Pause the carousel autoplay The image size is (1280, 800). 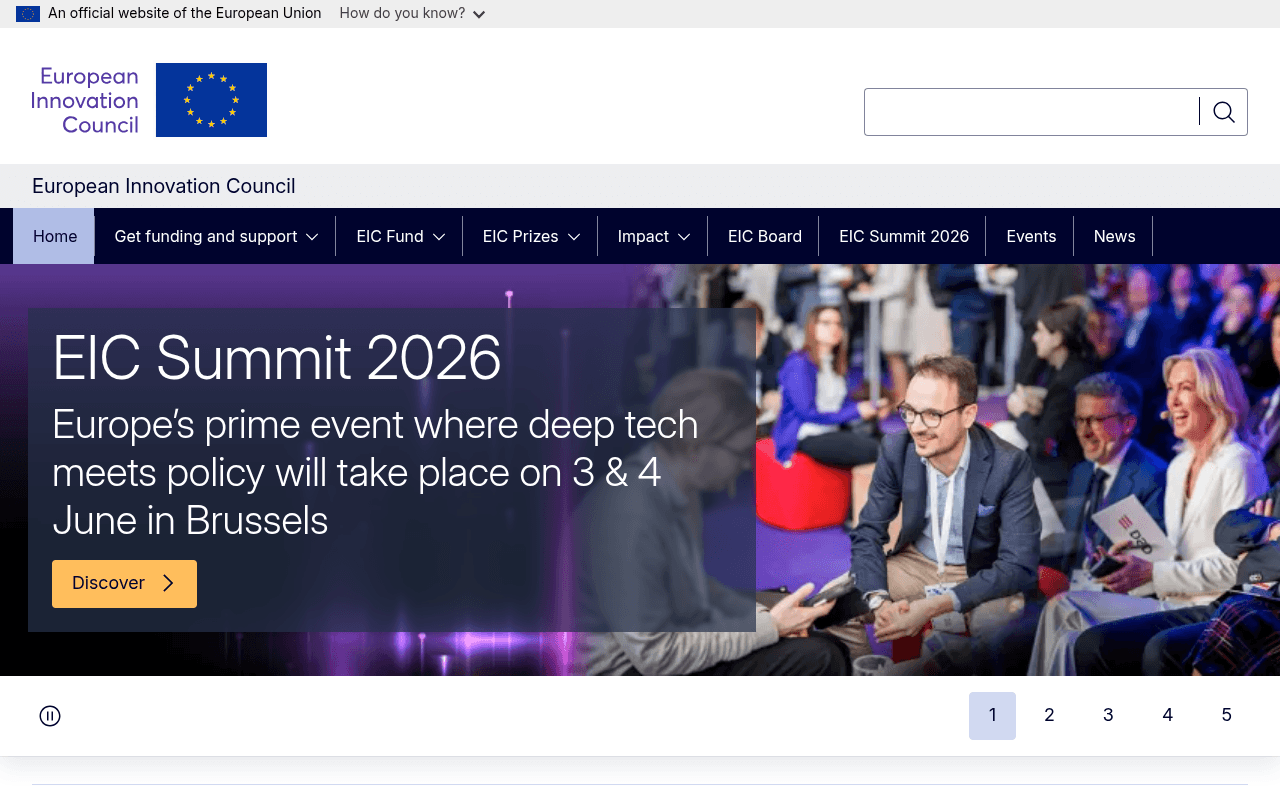(x=50, y=716)
